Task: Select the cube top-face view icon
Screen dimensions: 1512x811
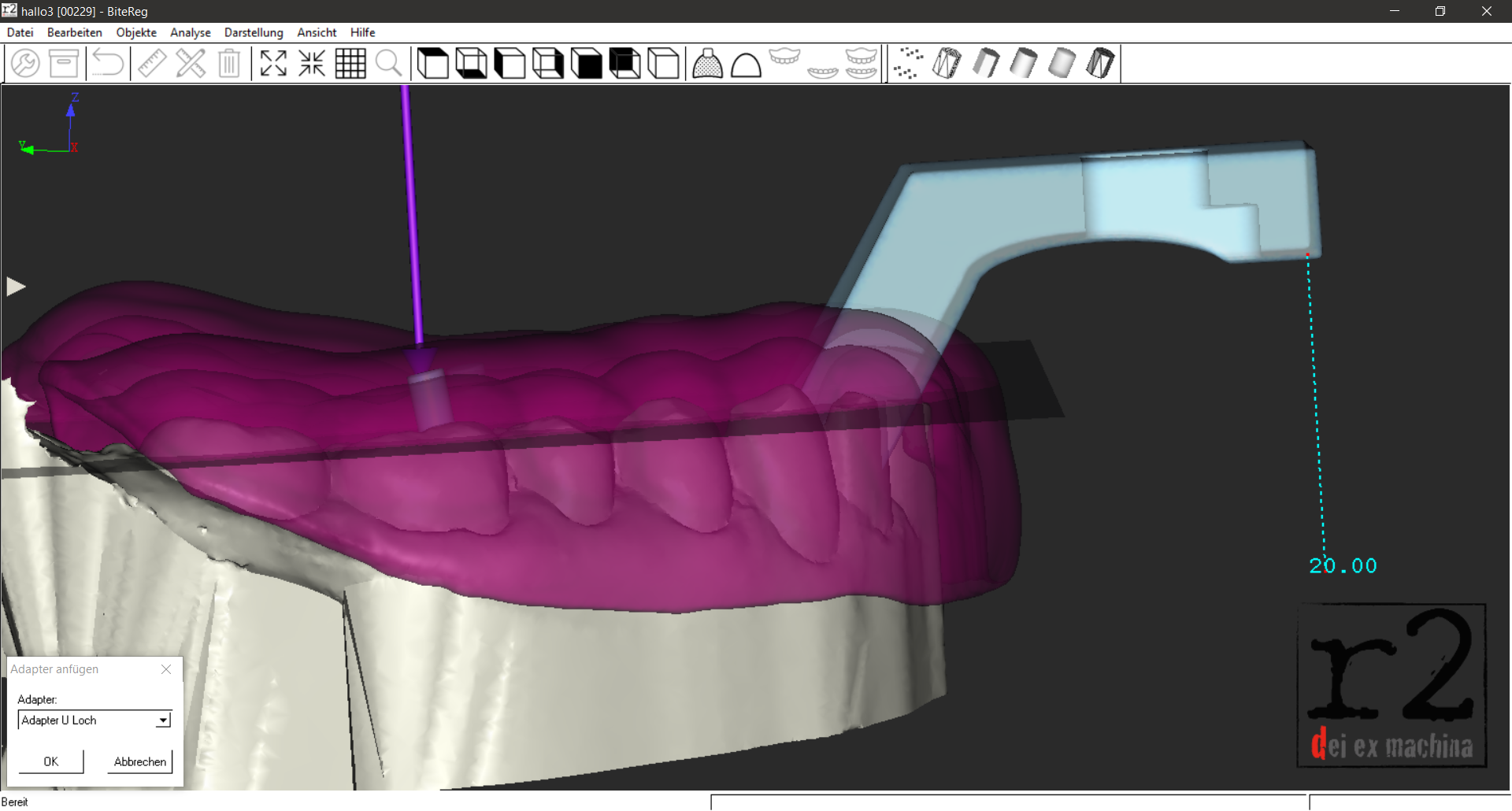Action: (x=432, y=63)
